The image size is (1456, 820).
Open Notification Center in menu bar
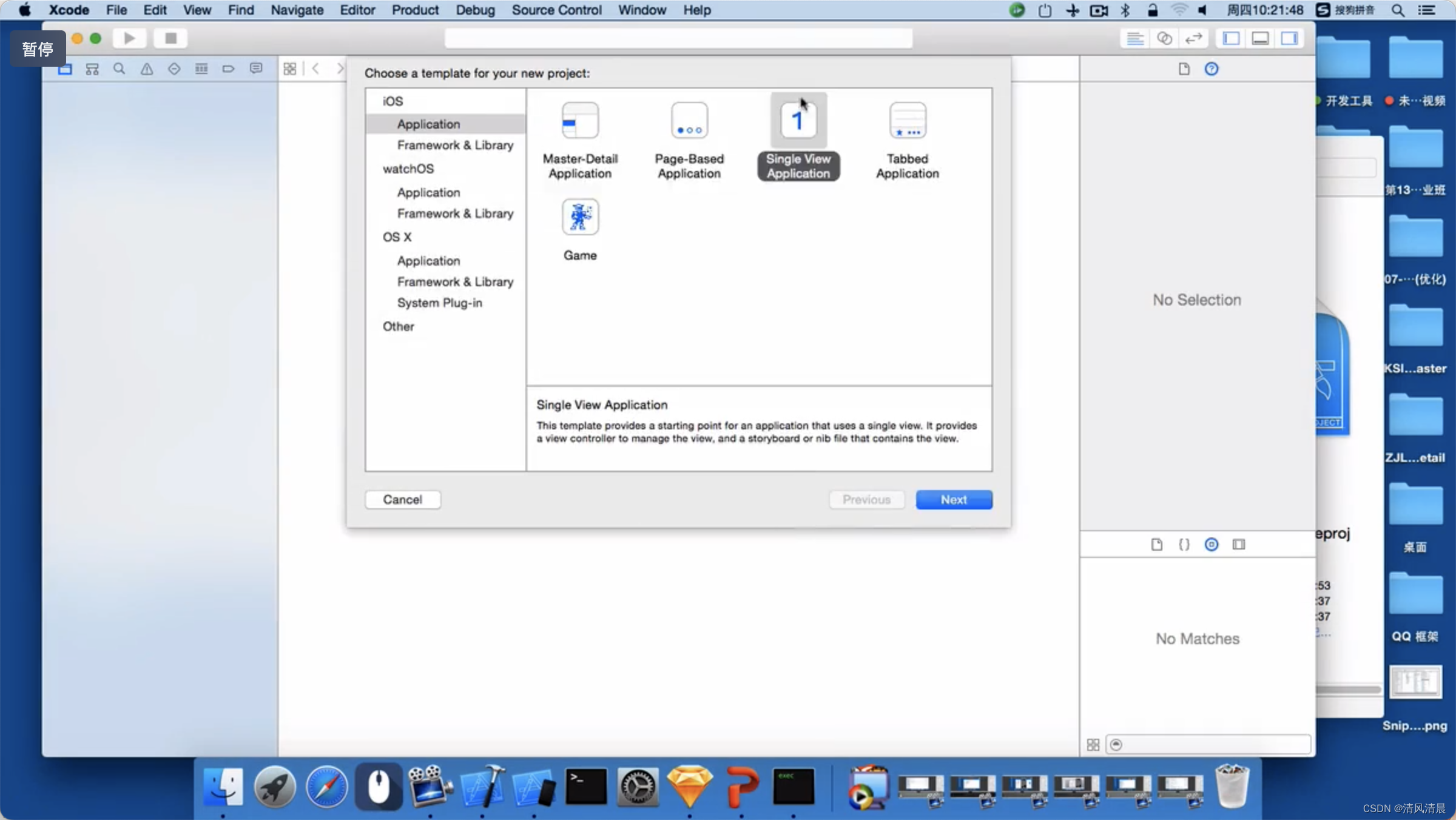pyautogui.click(x=1427, y=10)
